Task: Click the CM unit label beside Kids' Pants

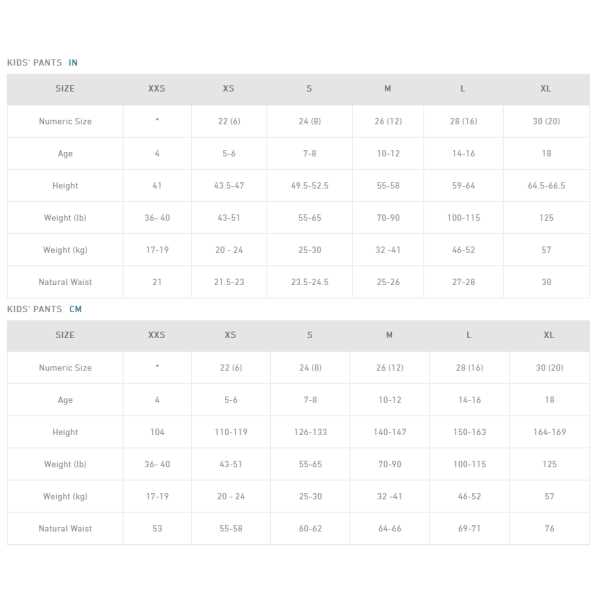Action: pos(76,309)
